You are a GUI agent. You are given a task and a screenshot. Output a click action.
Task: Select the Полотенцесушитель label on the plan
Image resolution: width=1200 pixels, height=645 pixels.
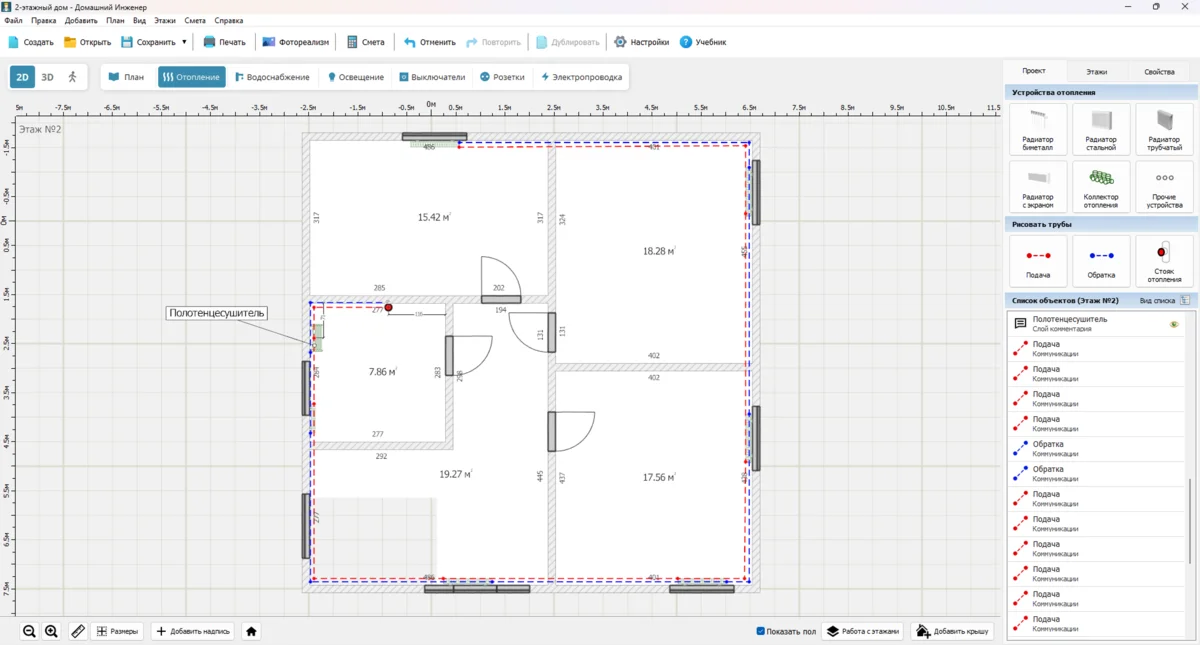tap(217, 313)
